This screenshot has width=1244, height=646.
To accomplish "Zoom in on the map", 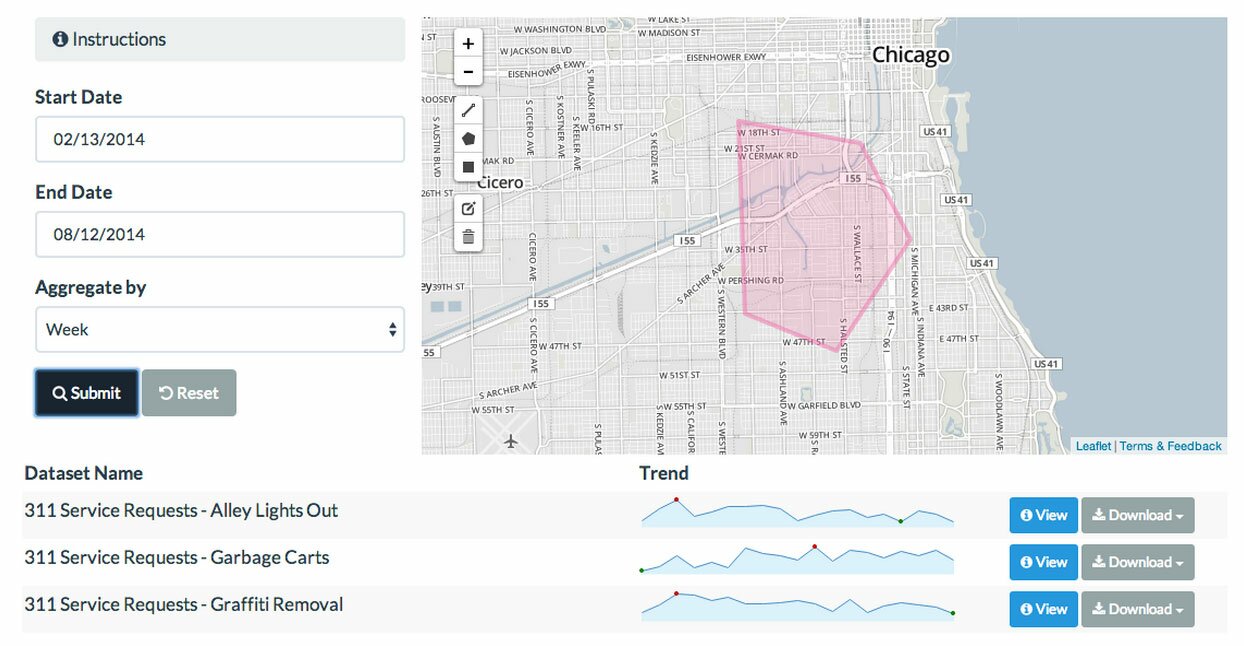I will [x=468, y=44].
